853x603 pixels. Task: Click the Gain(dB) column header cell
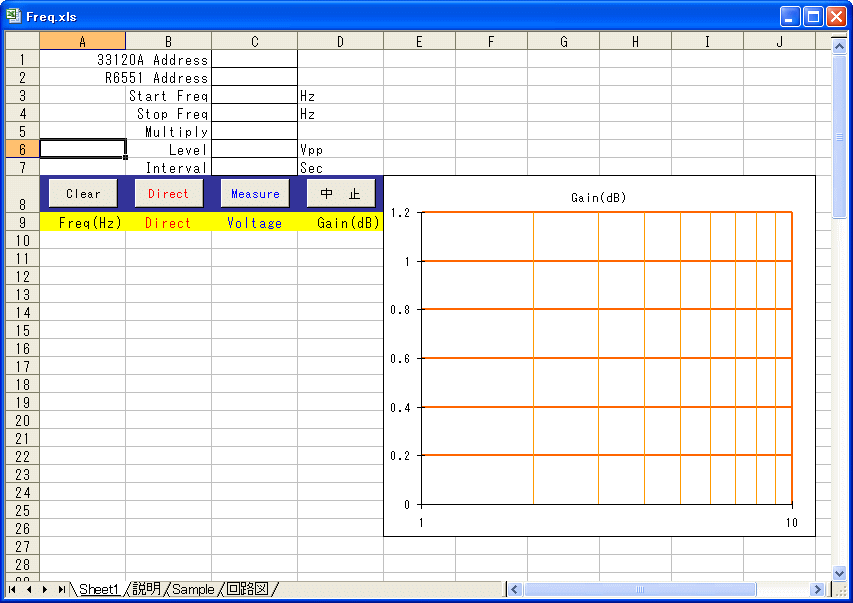click(341, 222)
